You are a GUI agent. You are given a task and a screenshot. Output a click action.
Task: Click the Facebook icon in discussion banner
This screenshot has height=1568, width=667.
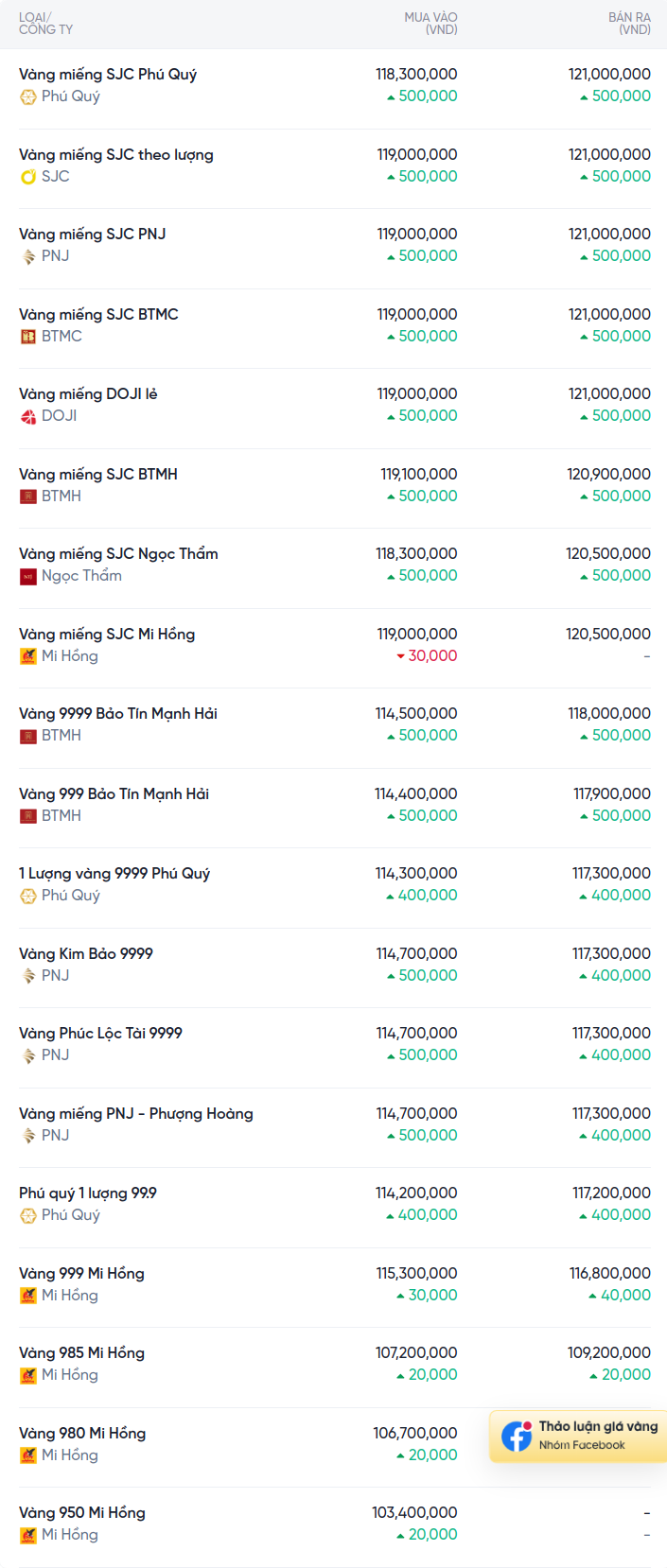(x=517, y=1436)
